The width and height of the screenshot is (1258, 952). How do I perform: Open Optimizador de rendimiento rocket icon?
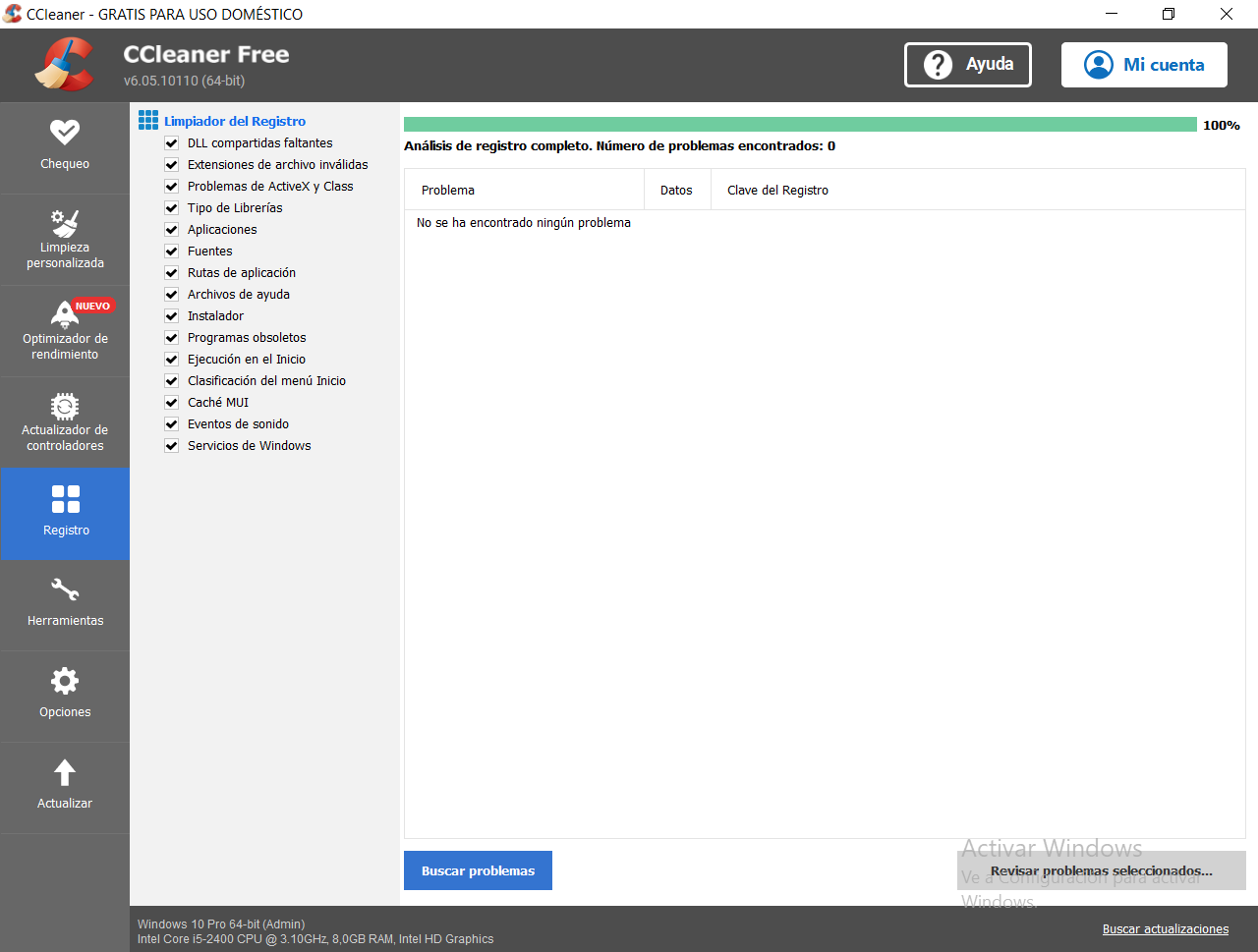[x=65, y=314]
